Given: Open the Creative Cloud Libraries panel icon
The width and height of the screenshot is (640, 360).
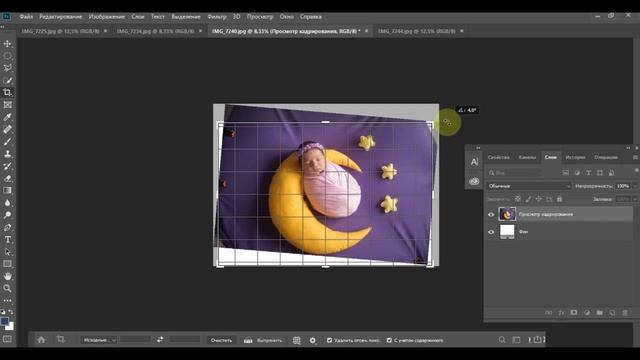Looking at the screenshot, I should point(474,181).
